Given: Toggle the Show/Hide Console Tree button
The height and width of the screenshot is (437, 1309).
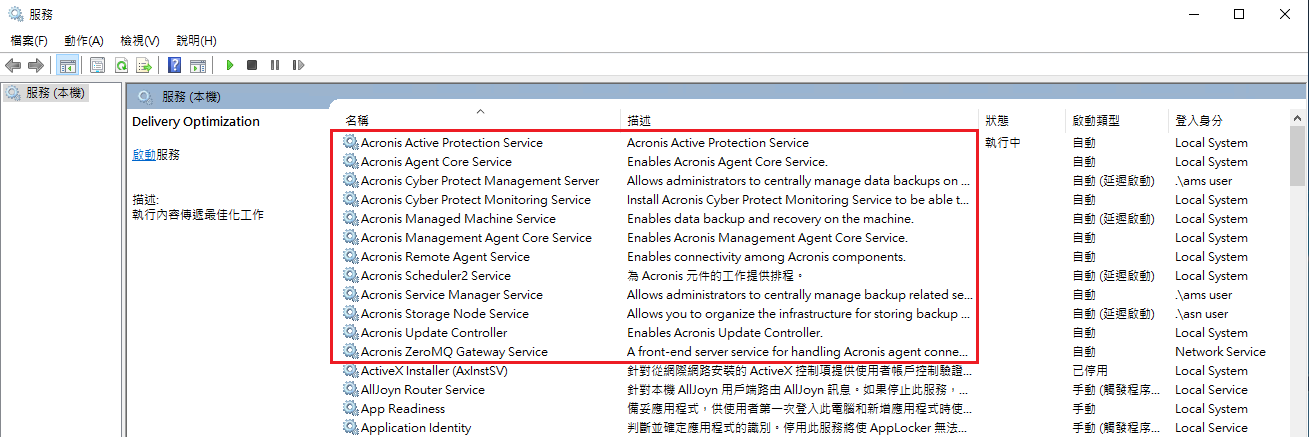Looking at the screenshot, I should click(67, 65).
